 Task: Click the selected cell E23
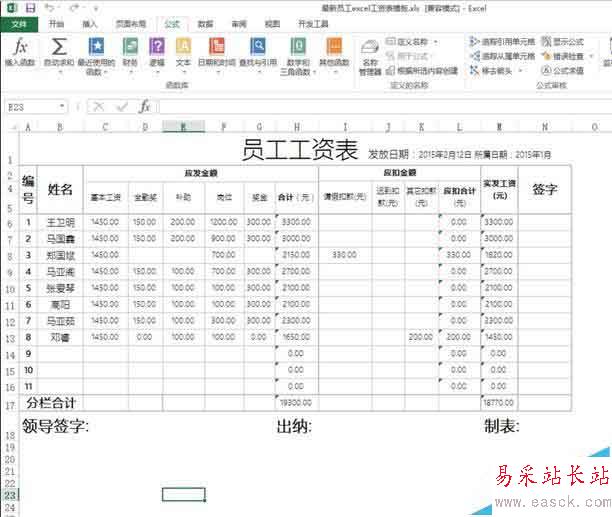tap(183, 494)
